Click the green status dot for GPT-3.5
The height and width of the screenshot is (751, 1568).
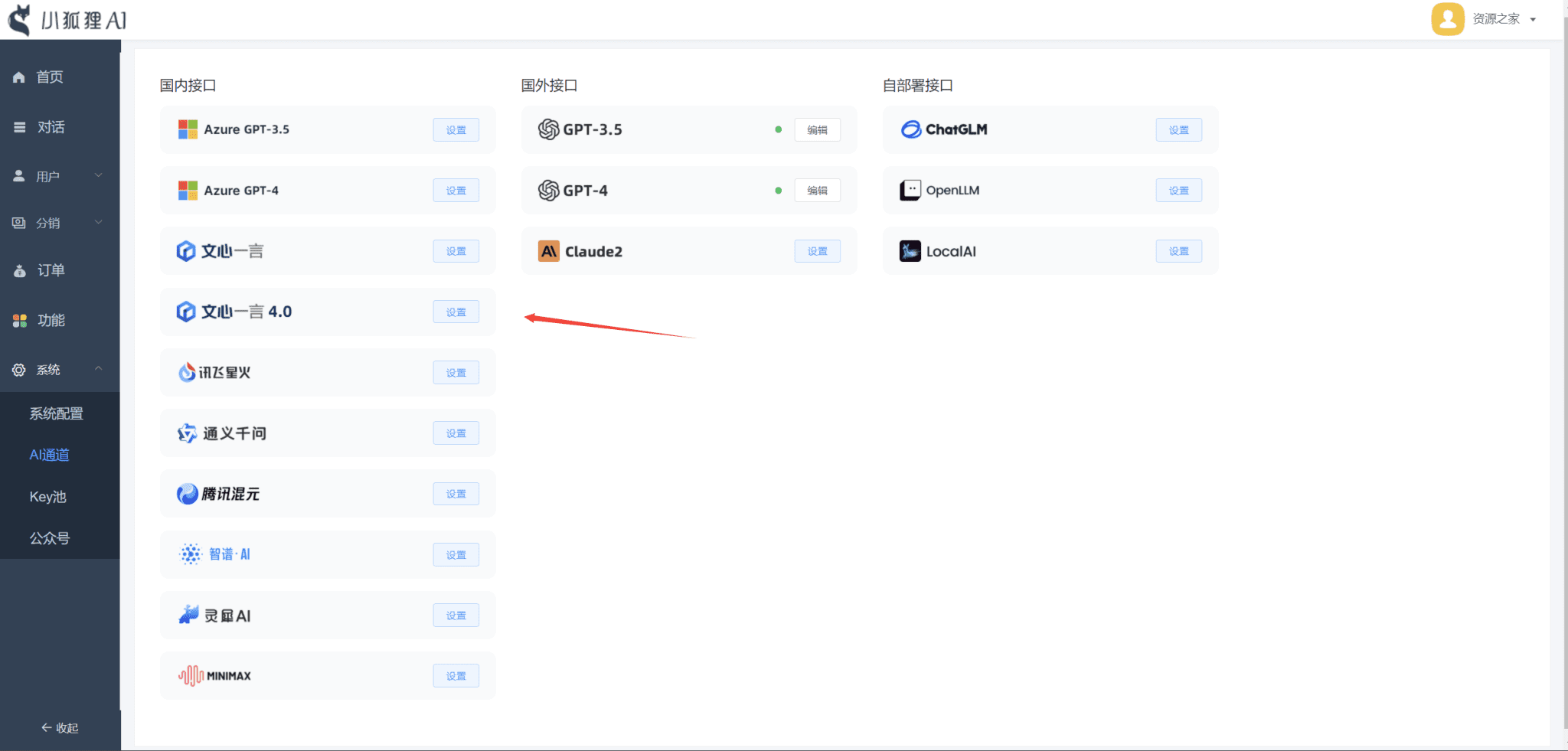coord(778,129)
